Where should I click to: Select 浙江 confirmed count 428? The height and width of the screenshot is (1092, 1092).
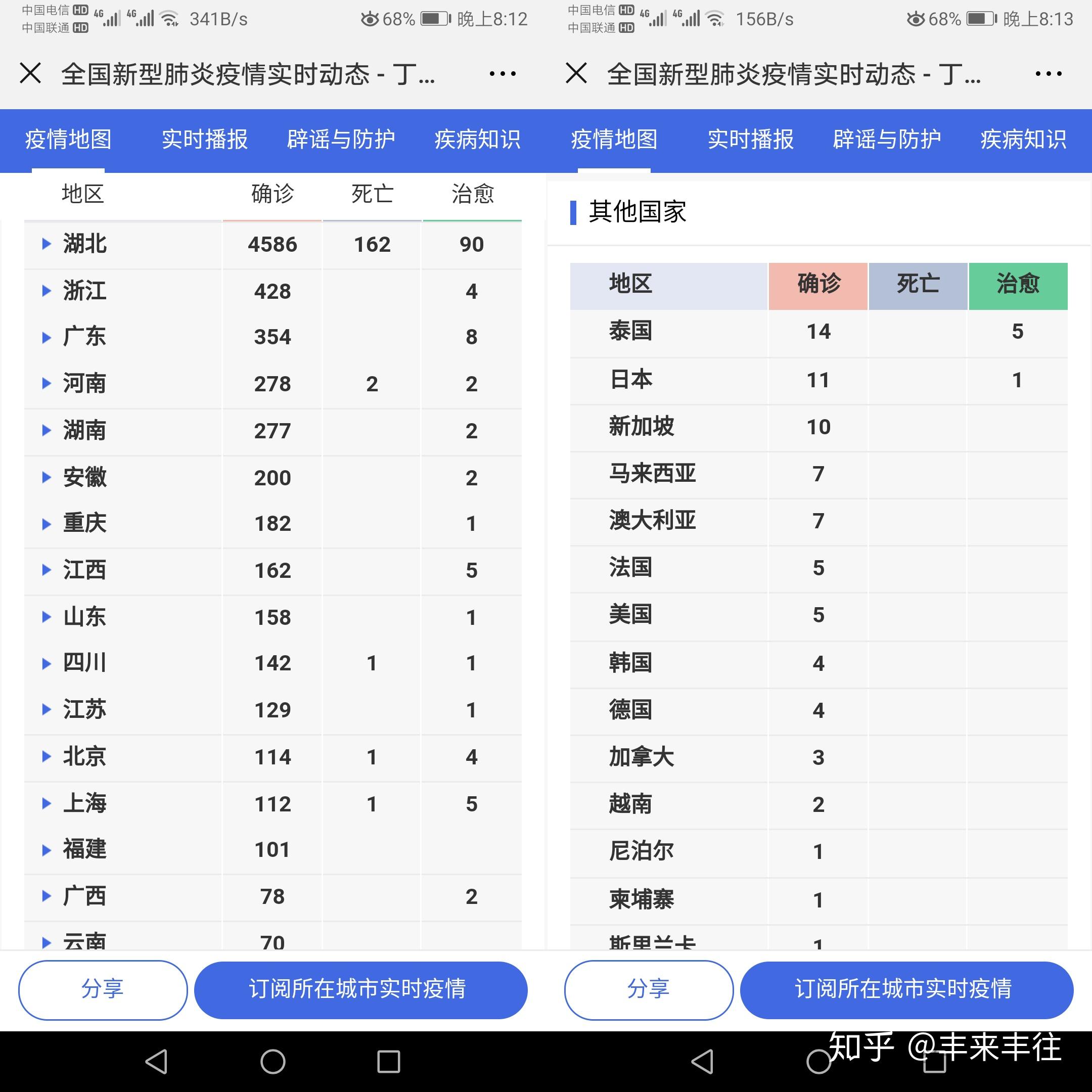pos(272,291)
